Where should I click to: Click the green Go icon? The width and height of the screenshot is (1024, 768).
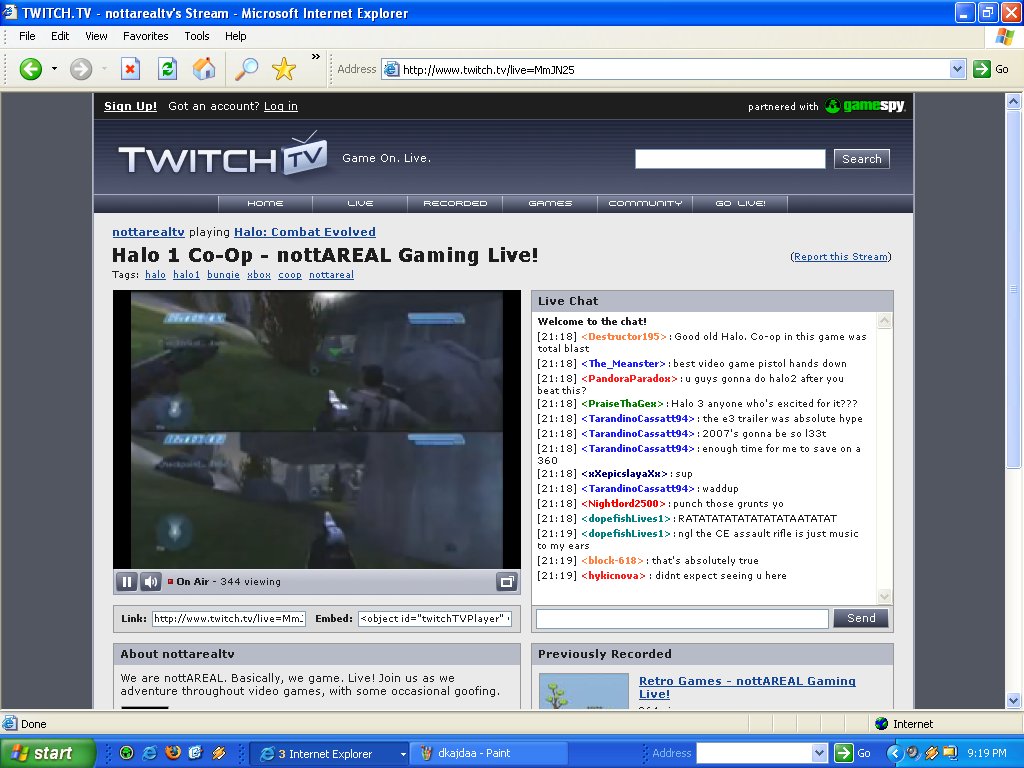click(x=981, y=69)
